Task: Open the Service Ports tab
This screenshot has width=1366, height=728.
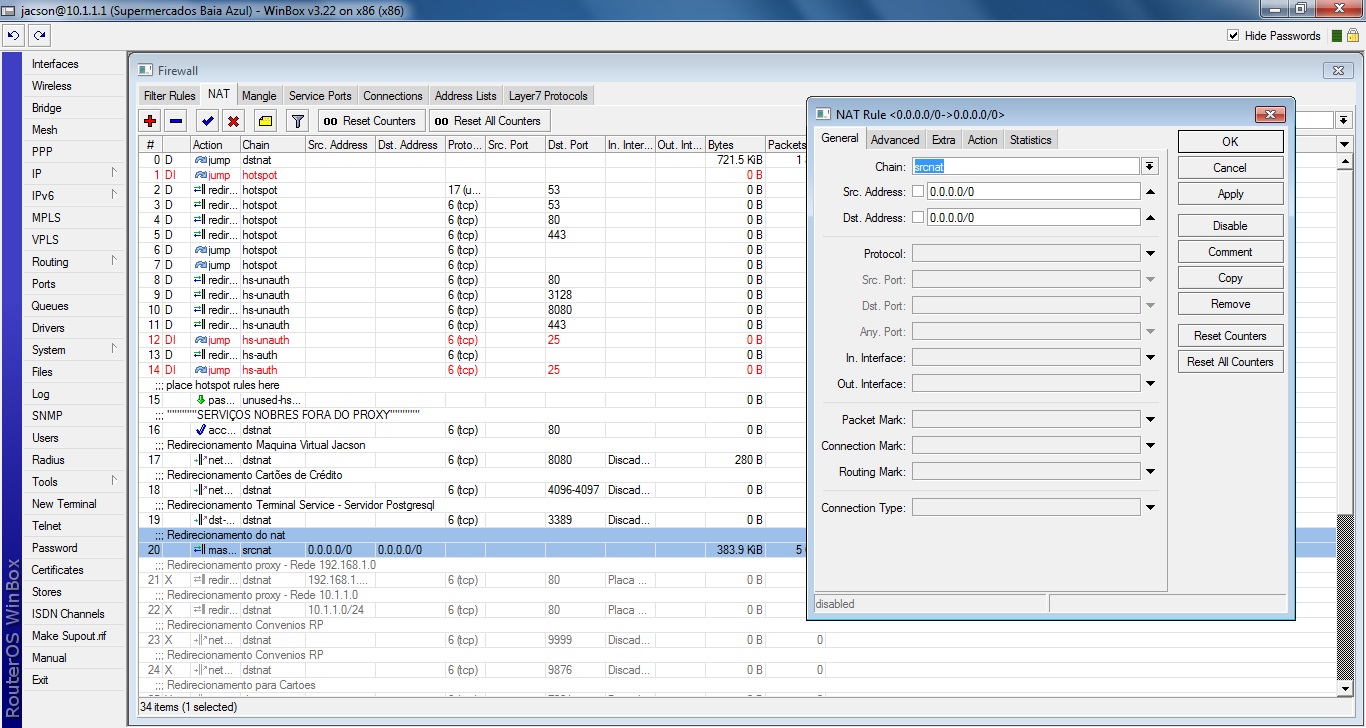Action: coord(320,96)
